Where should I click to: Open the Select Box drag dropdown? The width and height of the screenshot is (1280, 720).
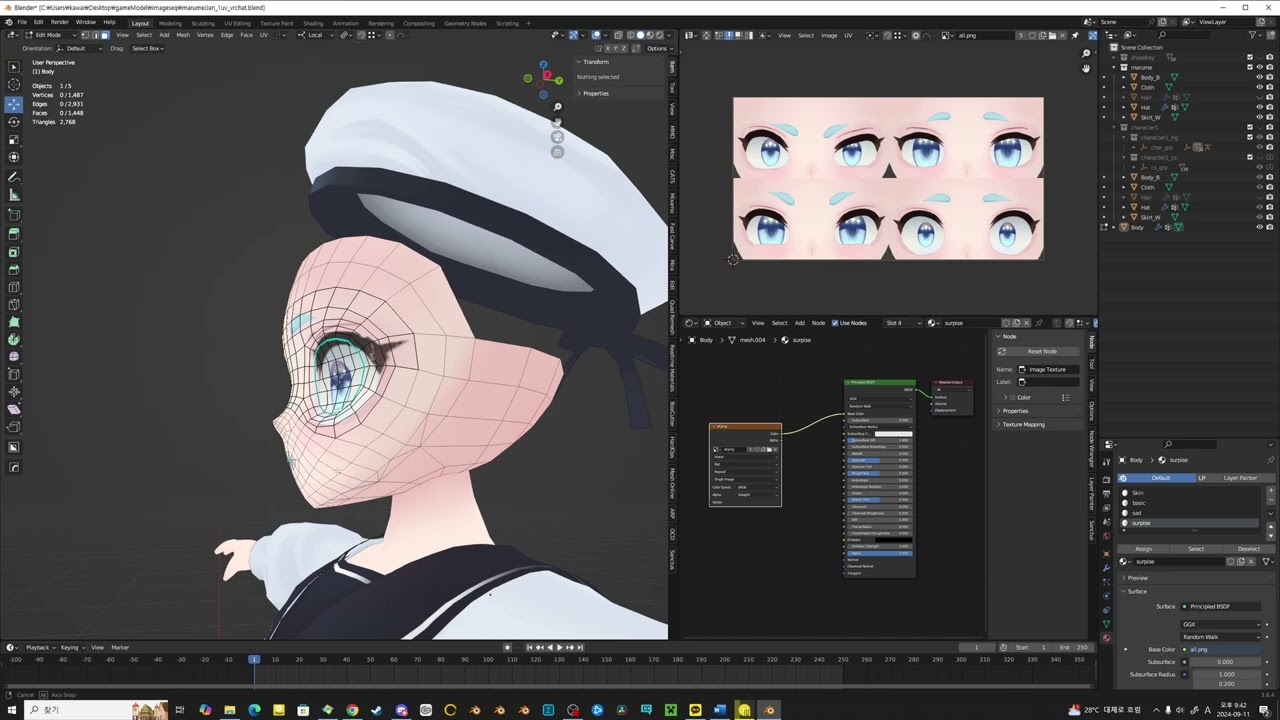pyautogui.click(x=147, y=48)
